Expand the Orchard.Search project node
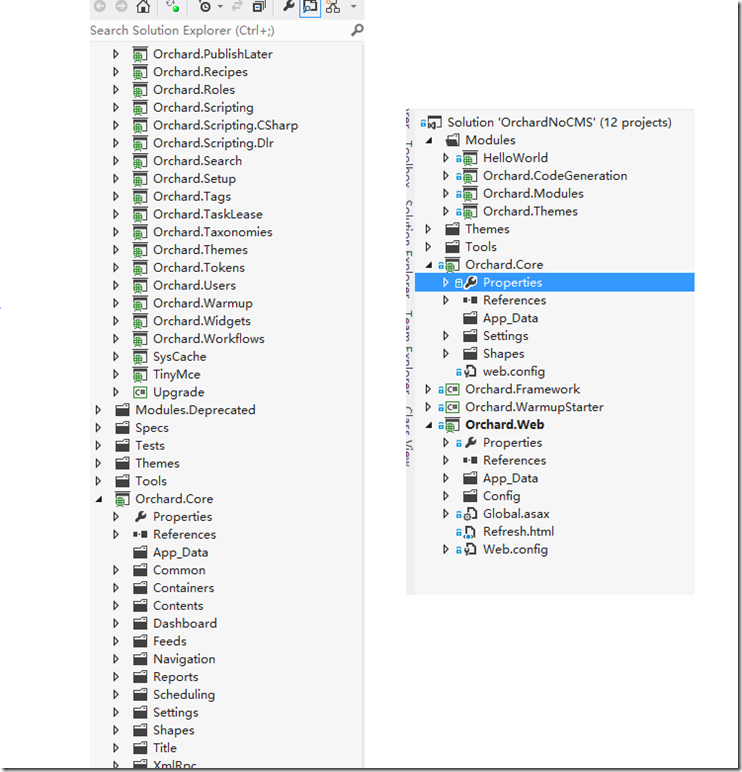 click(116, 161)
